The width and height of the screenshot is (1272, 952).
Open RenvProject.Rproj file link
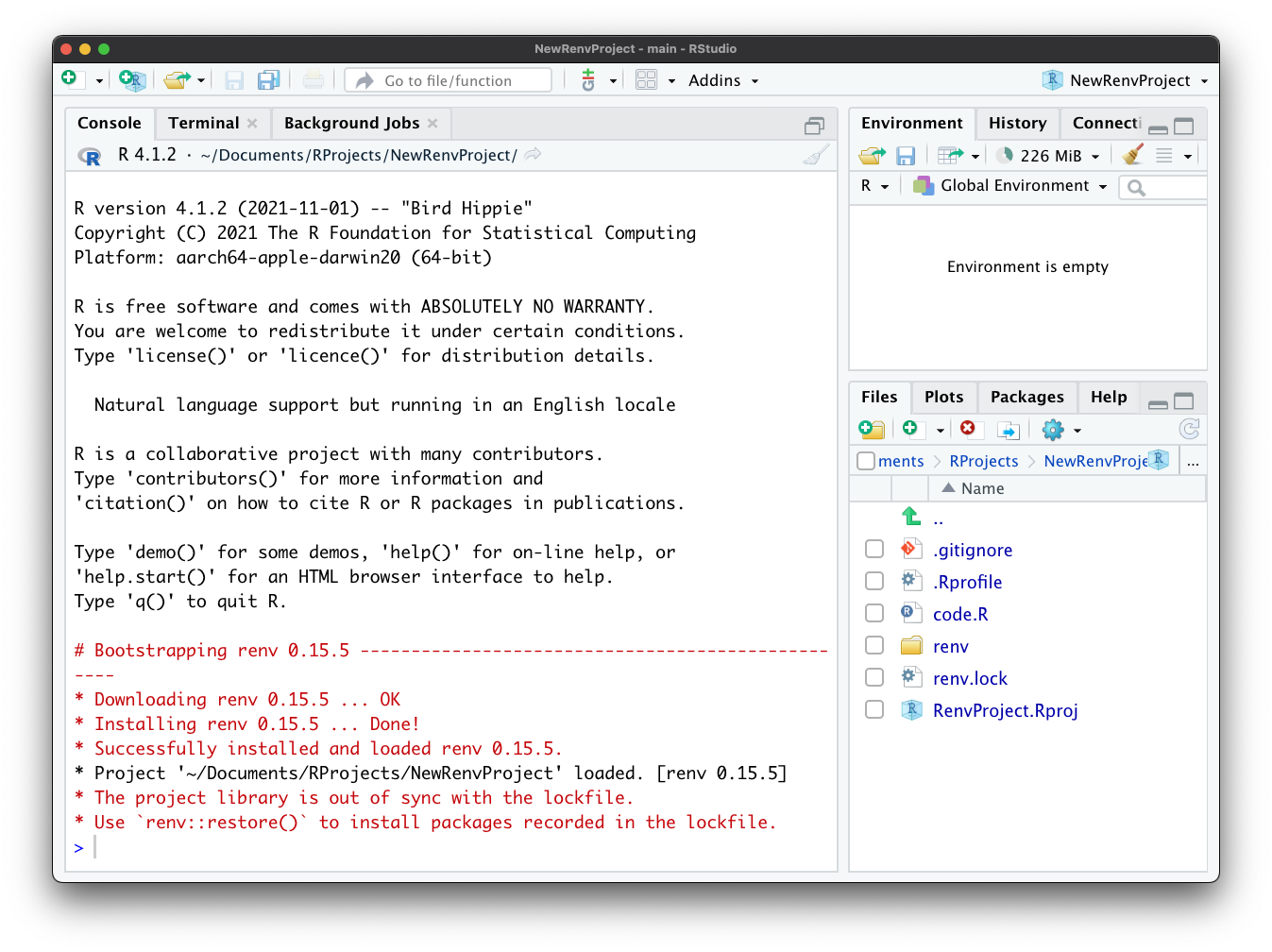coord(1005,710)
